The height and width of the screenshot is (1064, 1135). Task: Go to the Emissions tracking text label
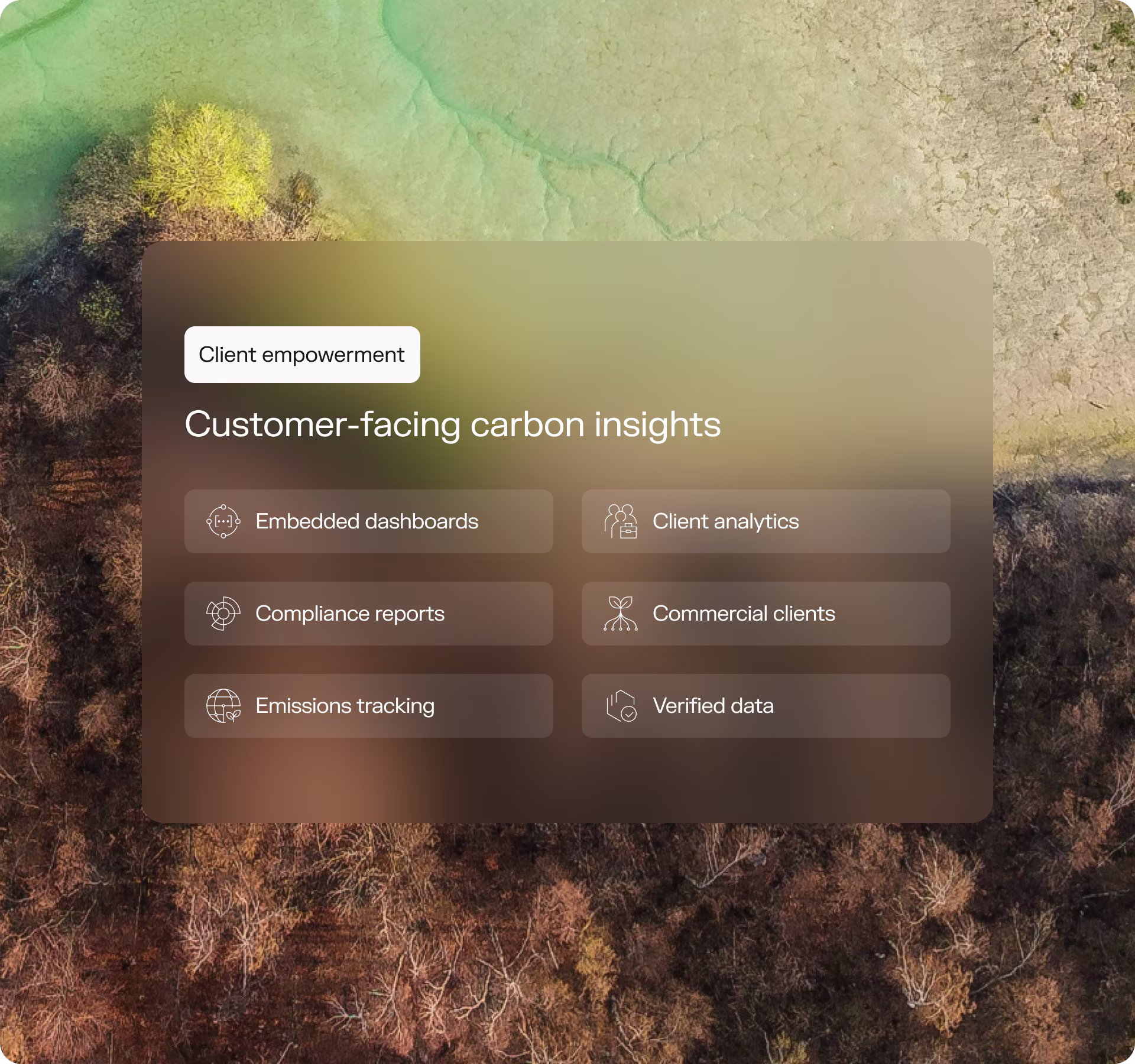tap(345, 706)
